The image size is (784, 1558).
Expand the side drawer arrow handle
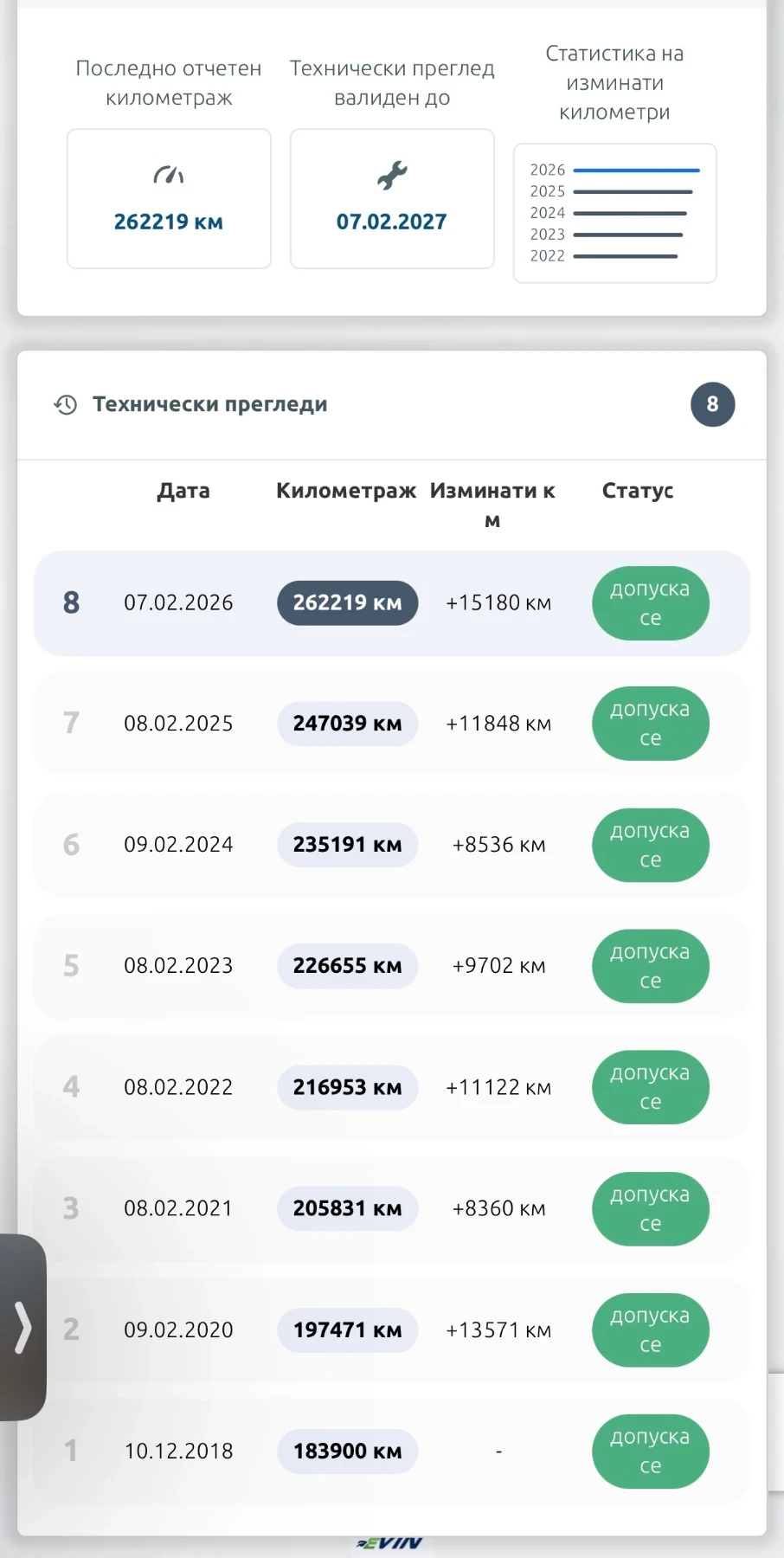22,1327
